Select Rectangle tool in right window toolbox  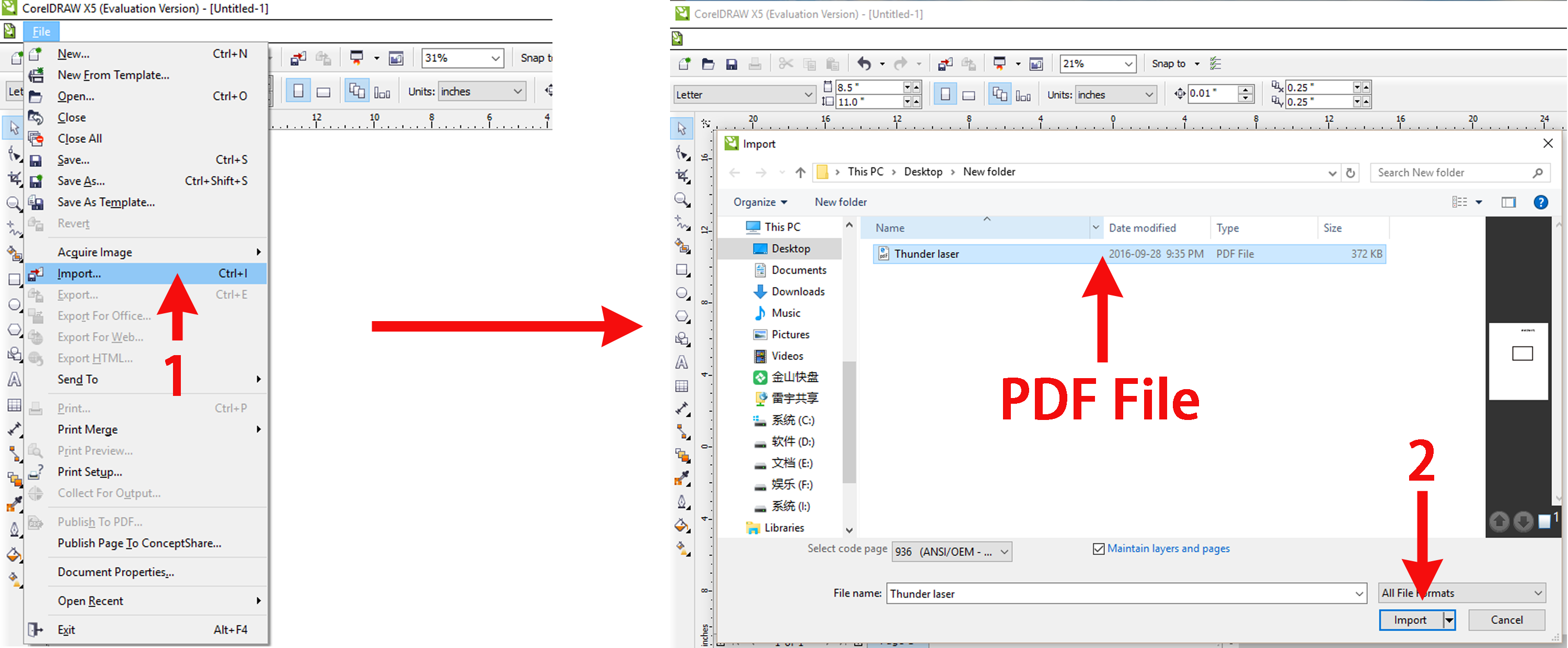coord(683,270)
